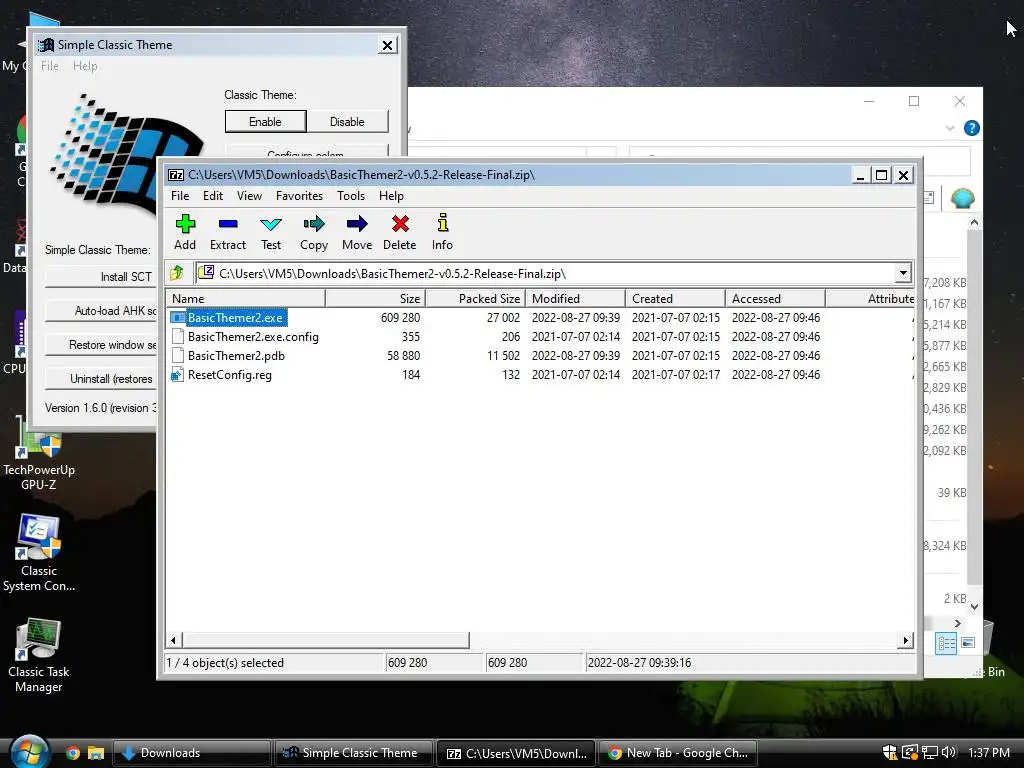Image resolution: width=1024 pixels, height=768 pixels.
Task: Click Windows Security shield tray icon
Action: pyautogui.click(x=890, y=752)
